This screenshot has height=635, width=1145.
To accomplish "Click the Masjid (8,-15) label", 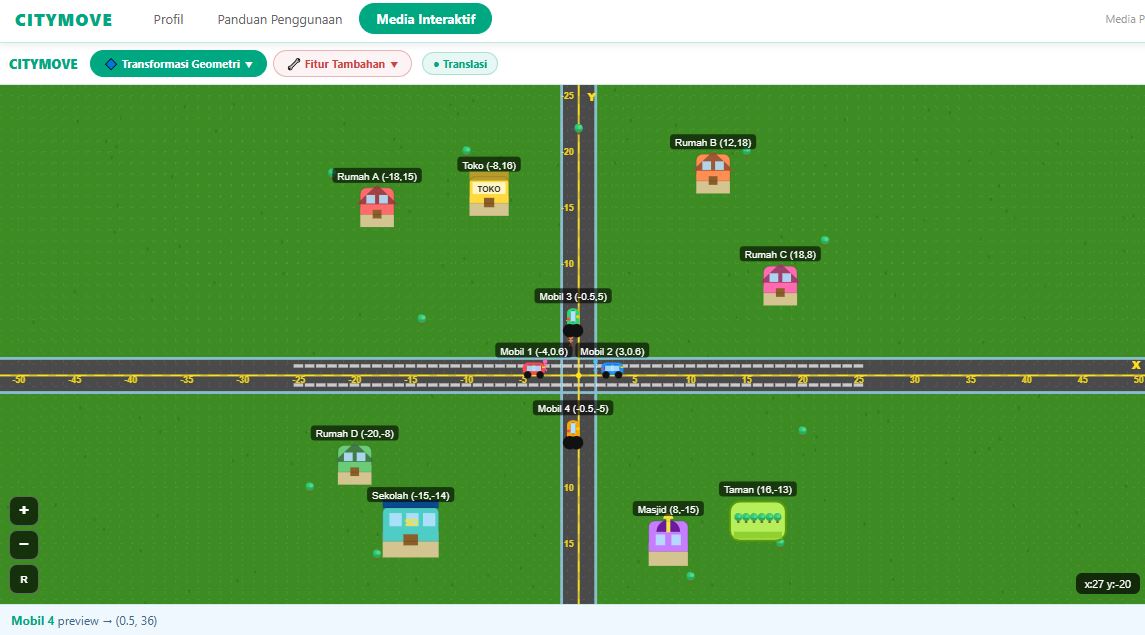I will (668, 509).
